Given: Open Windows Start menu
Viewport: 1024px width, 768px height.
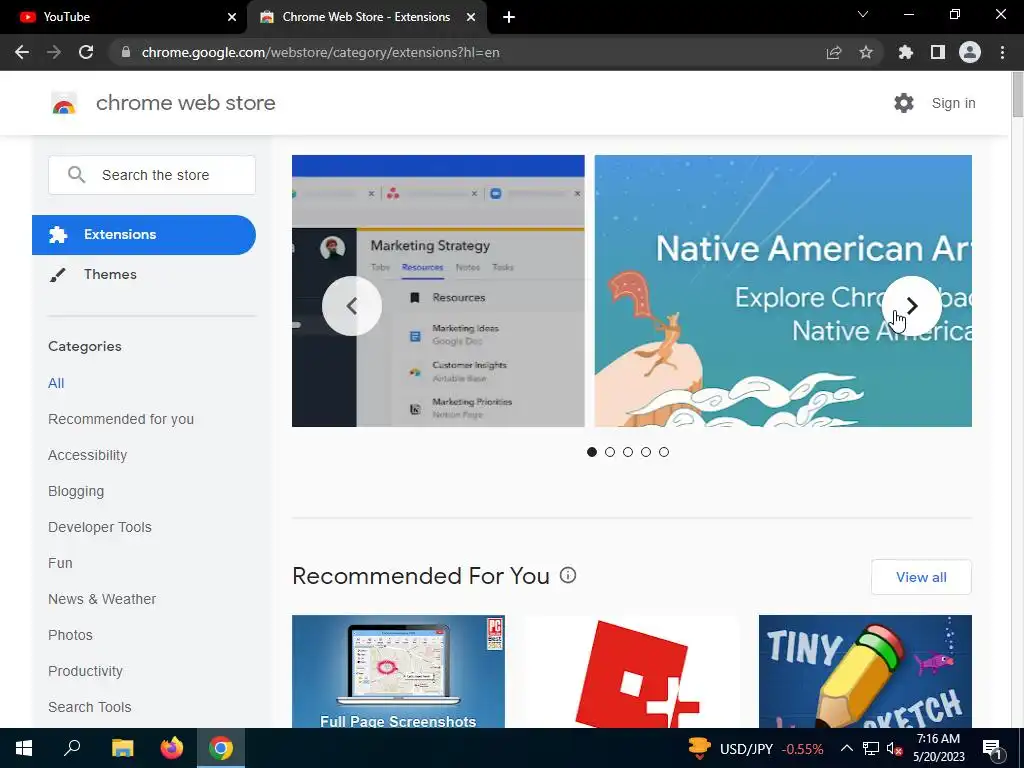Looking at the screenshot, I should tap(24, 748).
